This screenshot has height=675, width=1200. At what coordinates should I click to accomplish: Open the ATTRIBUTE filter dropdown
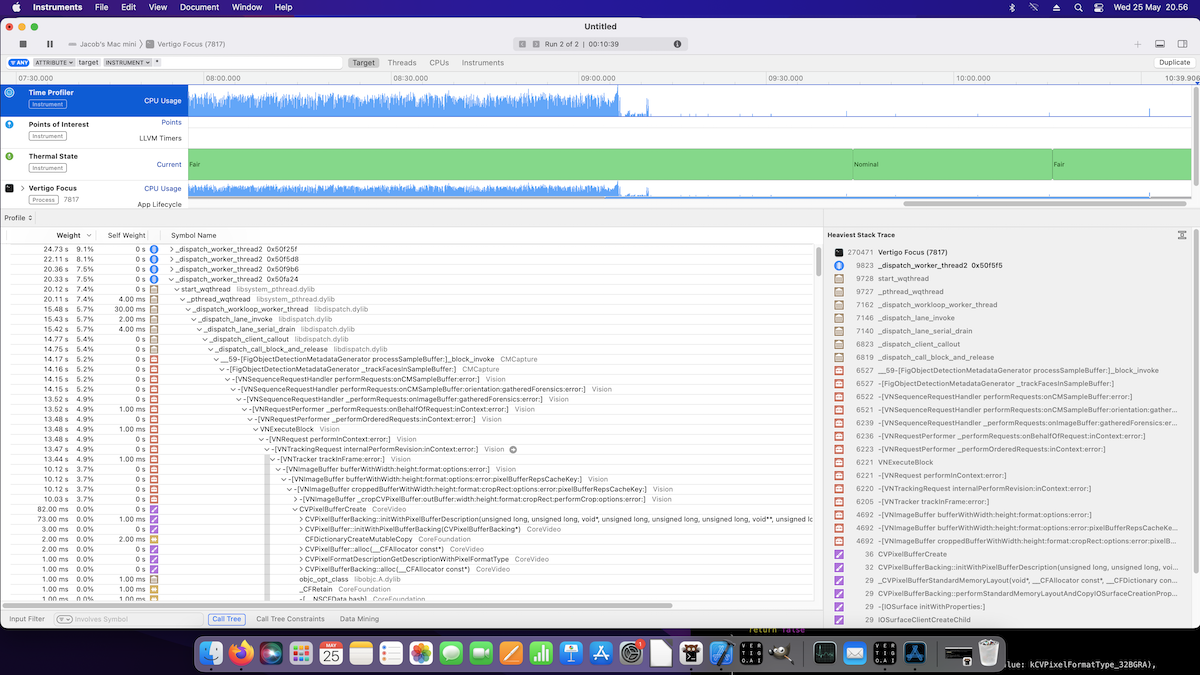[x=54, y=62]
